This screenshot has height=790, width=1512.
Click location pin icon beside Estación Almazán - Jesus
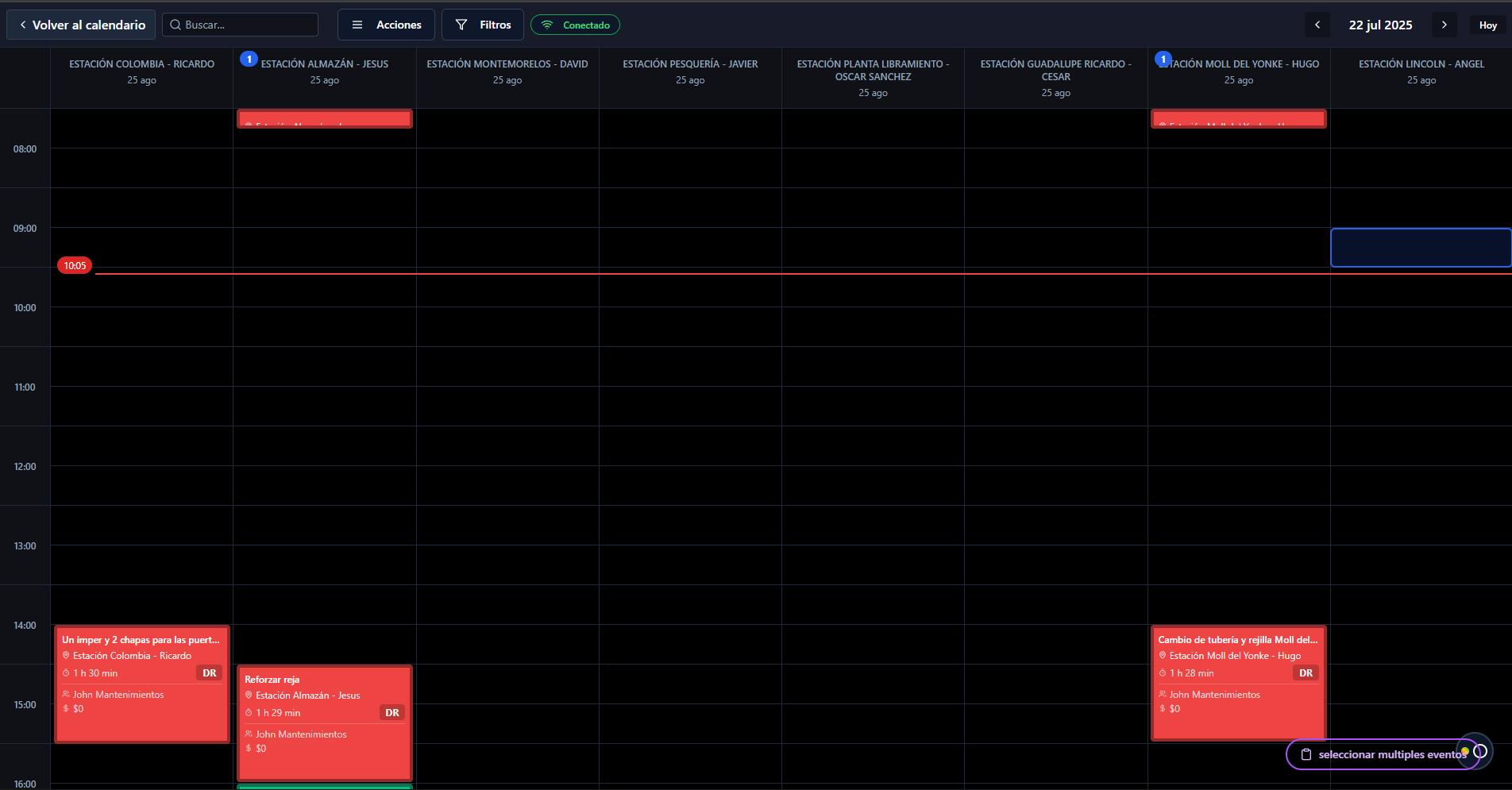click(x=249, y=696)
